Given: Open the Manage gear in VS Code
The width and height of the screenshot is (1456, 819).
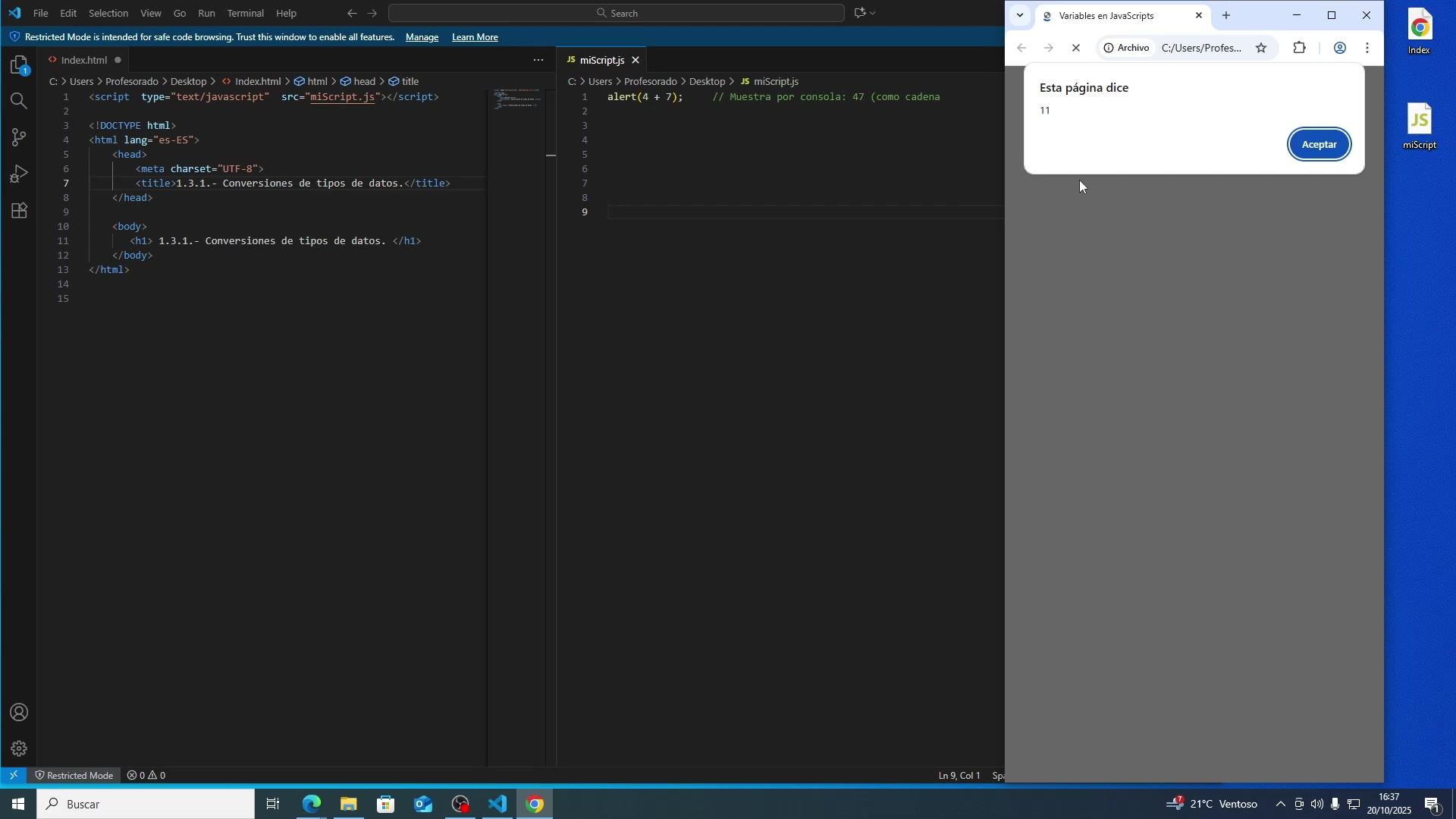Looking at the screenshot, I should (x=19, y=749).
